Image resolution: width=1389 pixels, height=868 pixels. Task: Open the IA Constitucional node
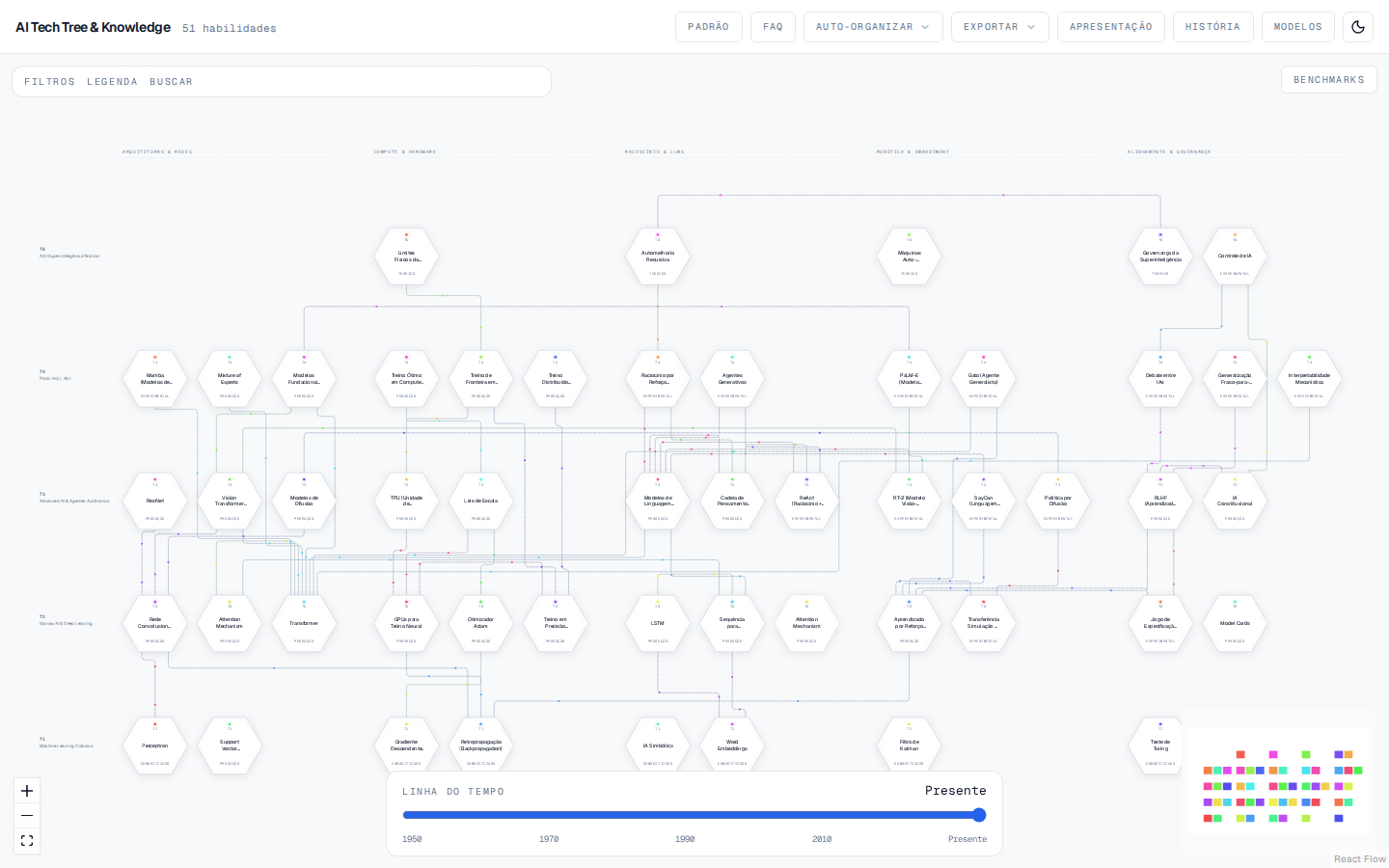click(x=1235, y=501)
